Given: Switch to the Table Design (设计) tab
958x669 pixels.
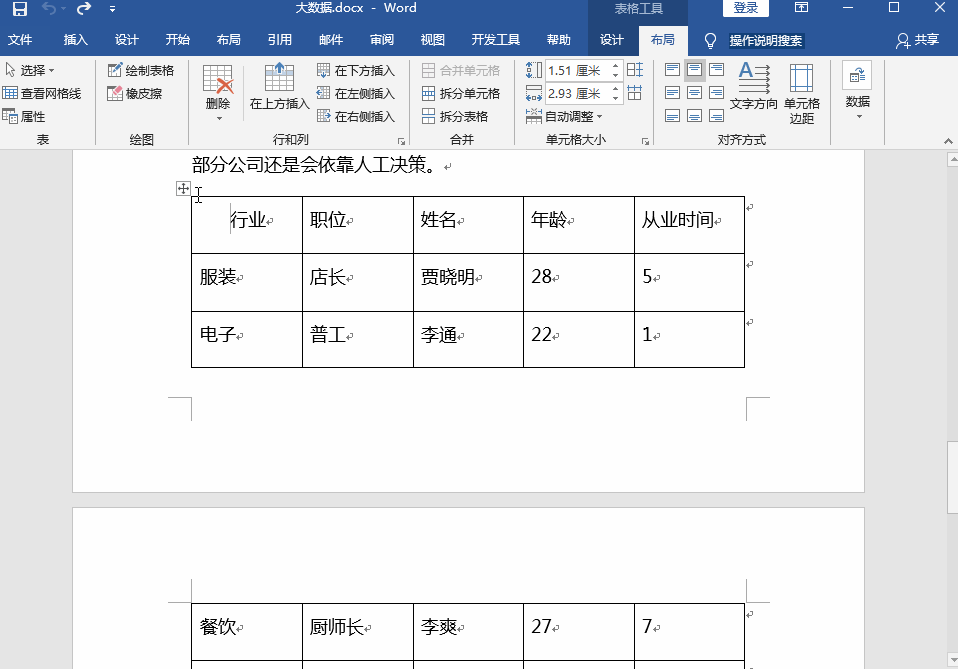Looking at the screenshot, I should pos(613,40).
